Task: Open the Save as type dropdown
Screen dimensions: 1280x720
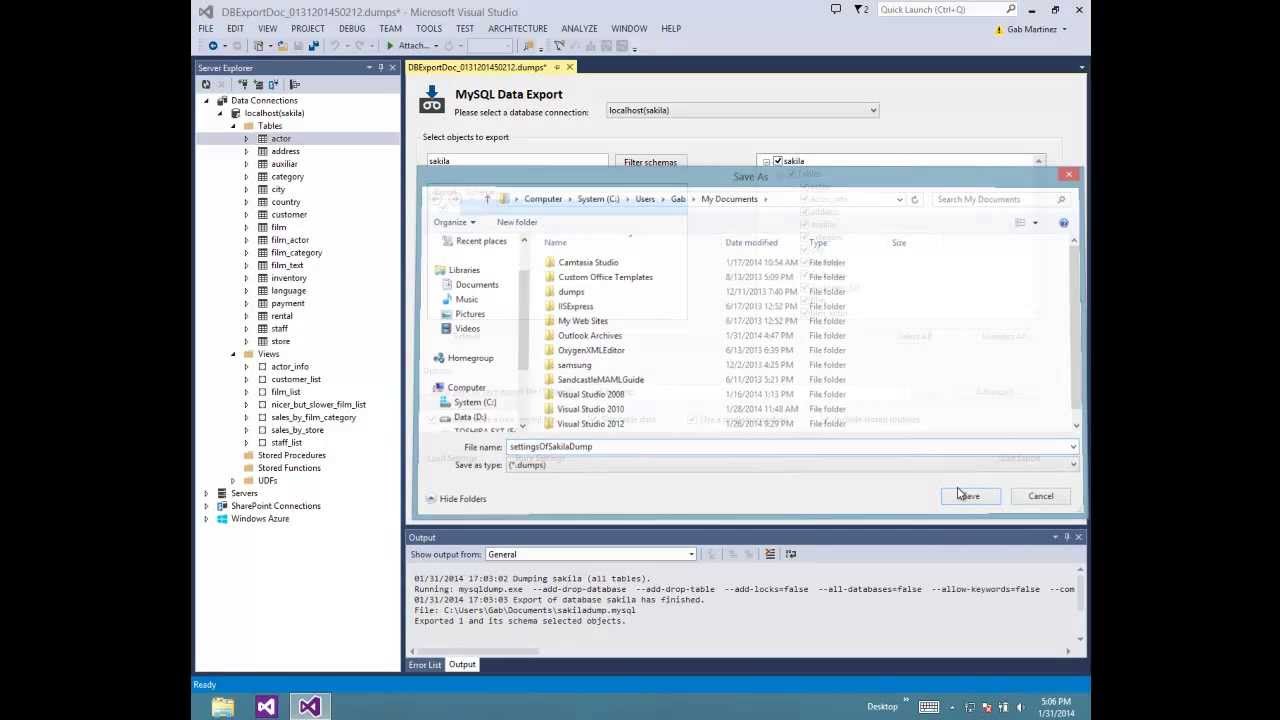Action: [793, 465]
